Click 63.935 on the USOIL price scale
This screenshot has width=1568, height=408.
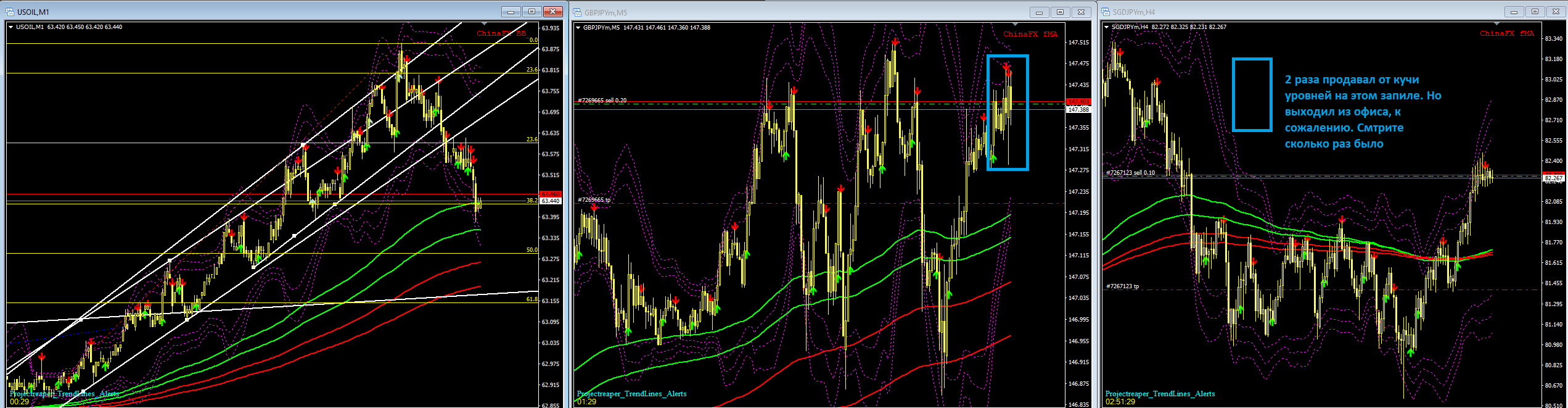pos(551,28)
